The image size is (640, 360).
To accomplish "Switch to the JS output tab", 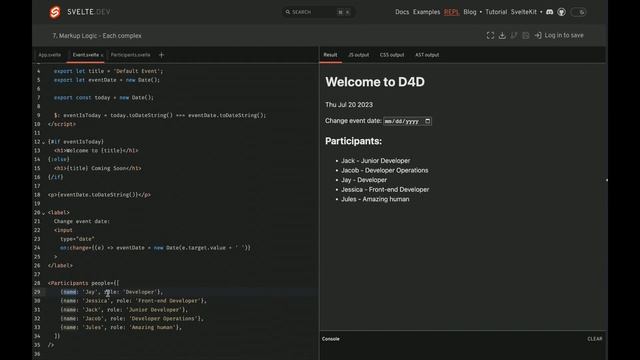I will pyautogui.click(x=358, y=55).
